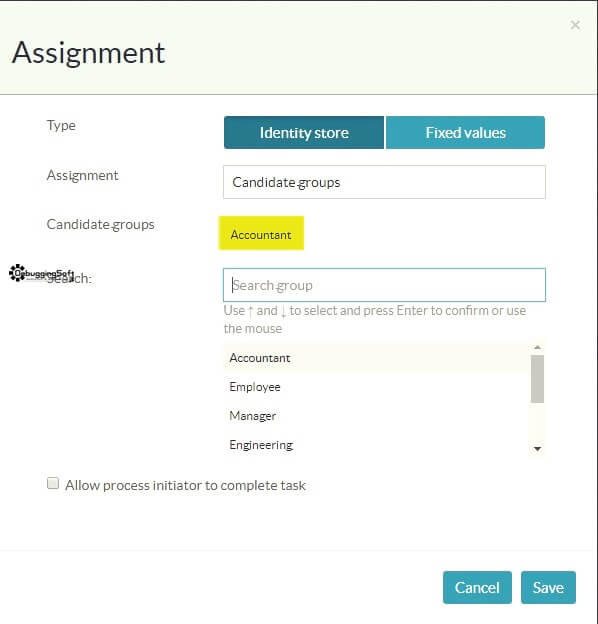Switch assignment type to Fixed values

click(465, 133)
